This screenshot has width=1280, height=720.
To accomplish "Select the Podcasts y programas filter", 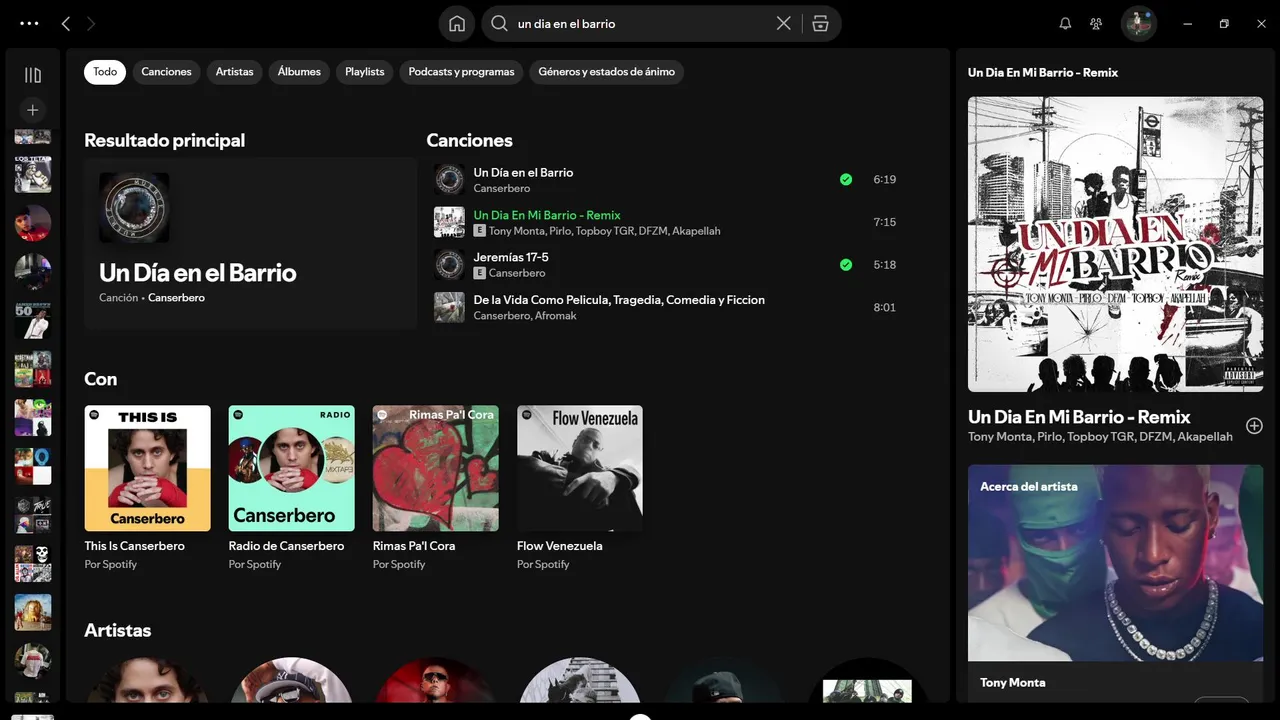I will tap(461, 72).
